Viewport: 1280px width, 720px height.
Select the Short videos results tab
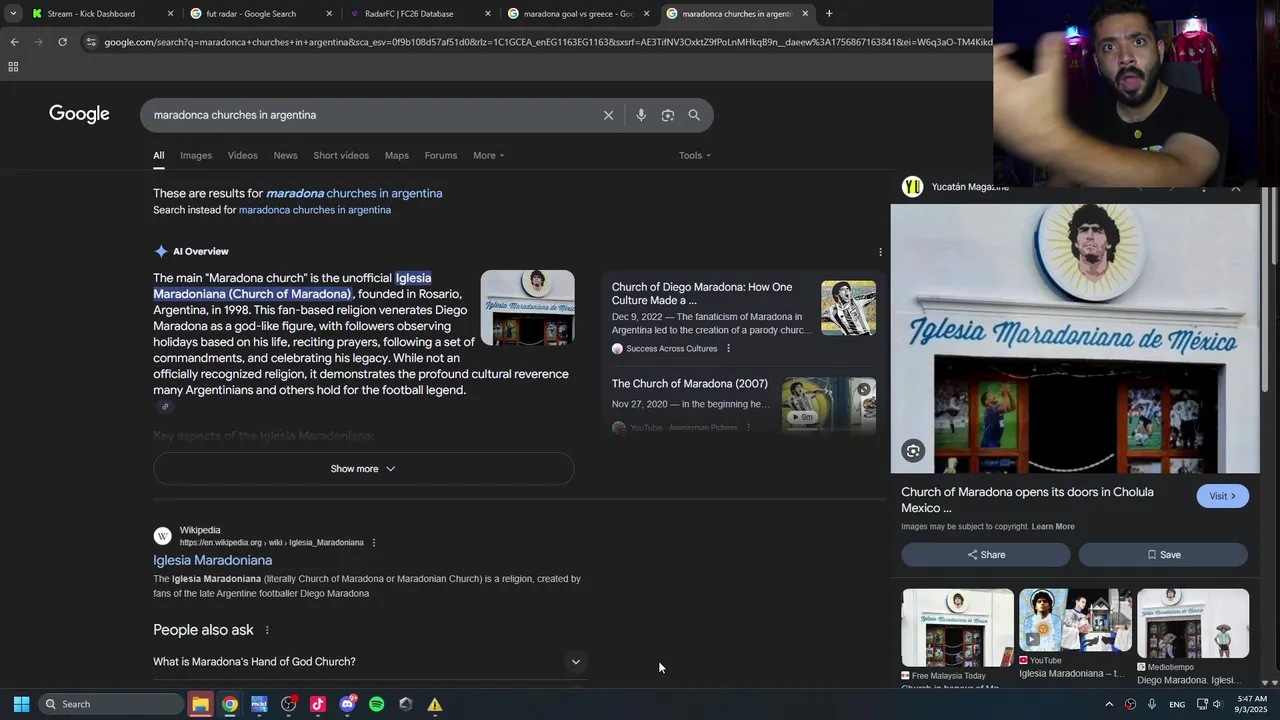[x=341, y=155]
